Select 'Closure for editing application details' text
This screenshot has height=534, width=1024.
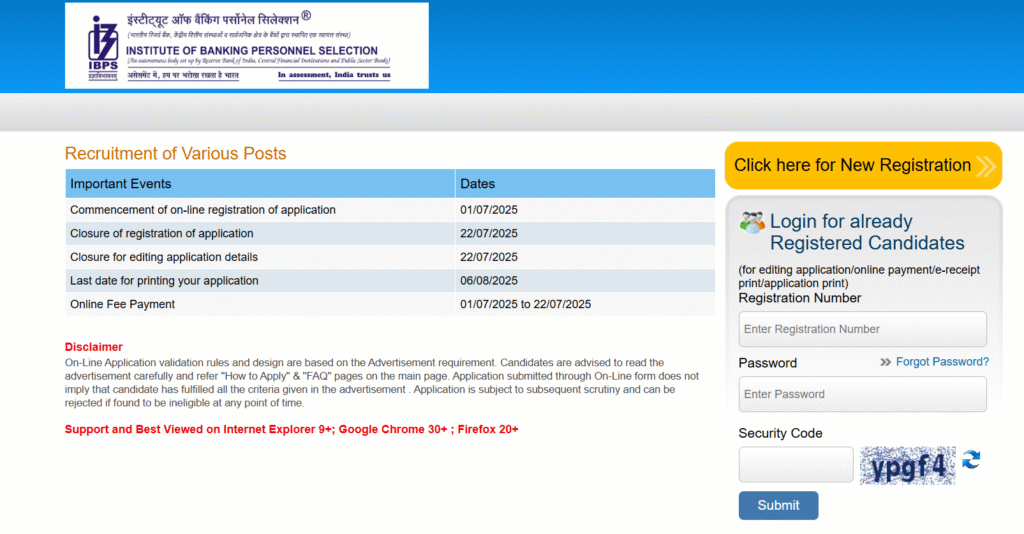click(x=164, y=257)
